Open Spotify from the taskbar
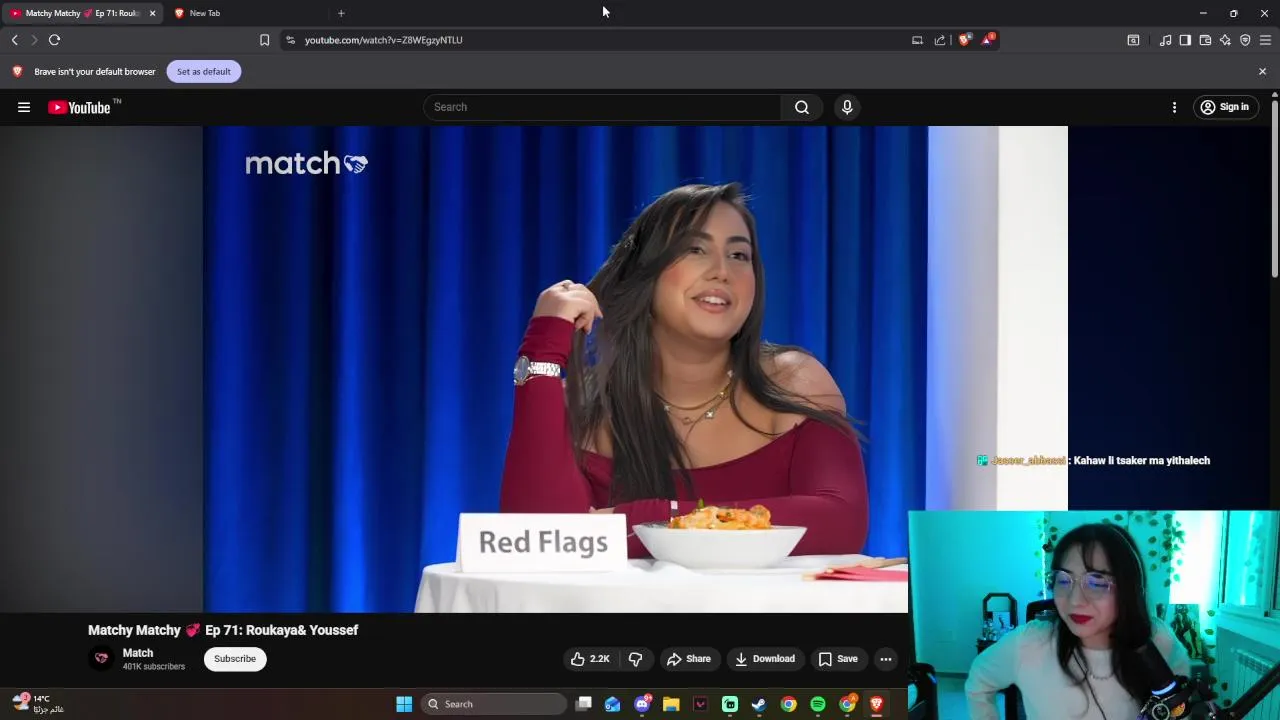The image size is (1280, 720). [818, 704]
